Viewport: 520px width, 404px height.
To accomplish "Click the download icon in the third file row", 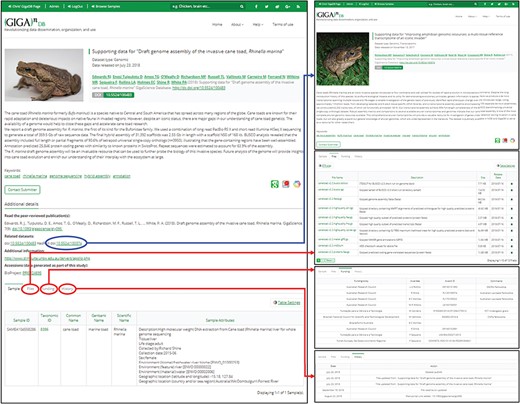I will click(x=512, y=199).
